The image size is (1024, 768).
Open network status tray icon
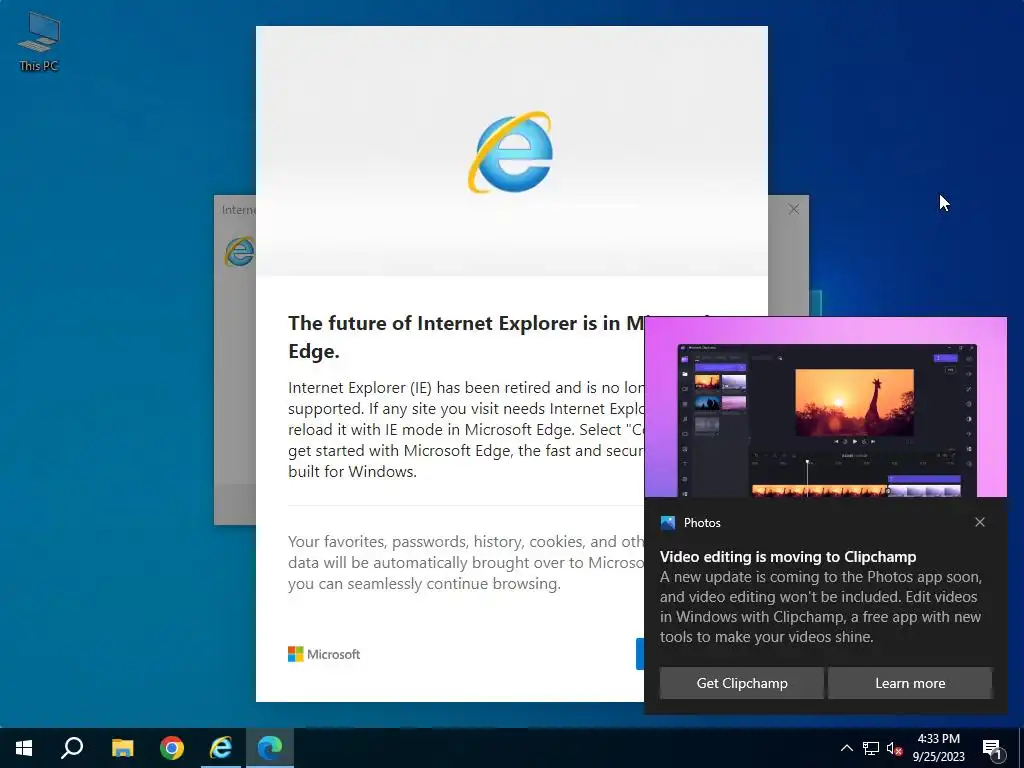pos(871,748)
